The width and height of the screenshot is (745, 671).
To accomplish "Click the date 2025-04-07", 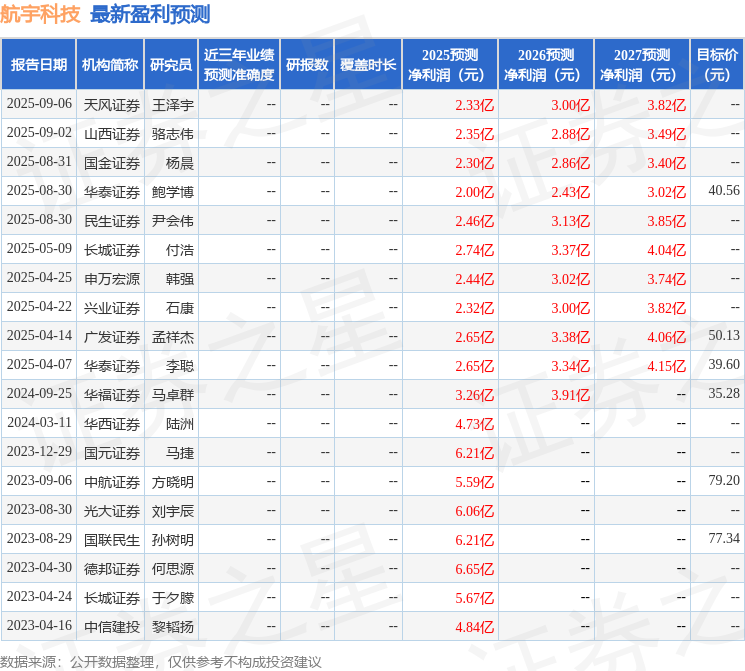I will pyautogui.click(x=39, y=365).
